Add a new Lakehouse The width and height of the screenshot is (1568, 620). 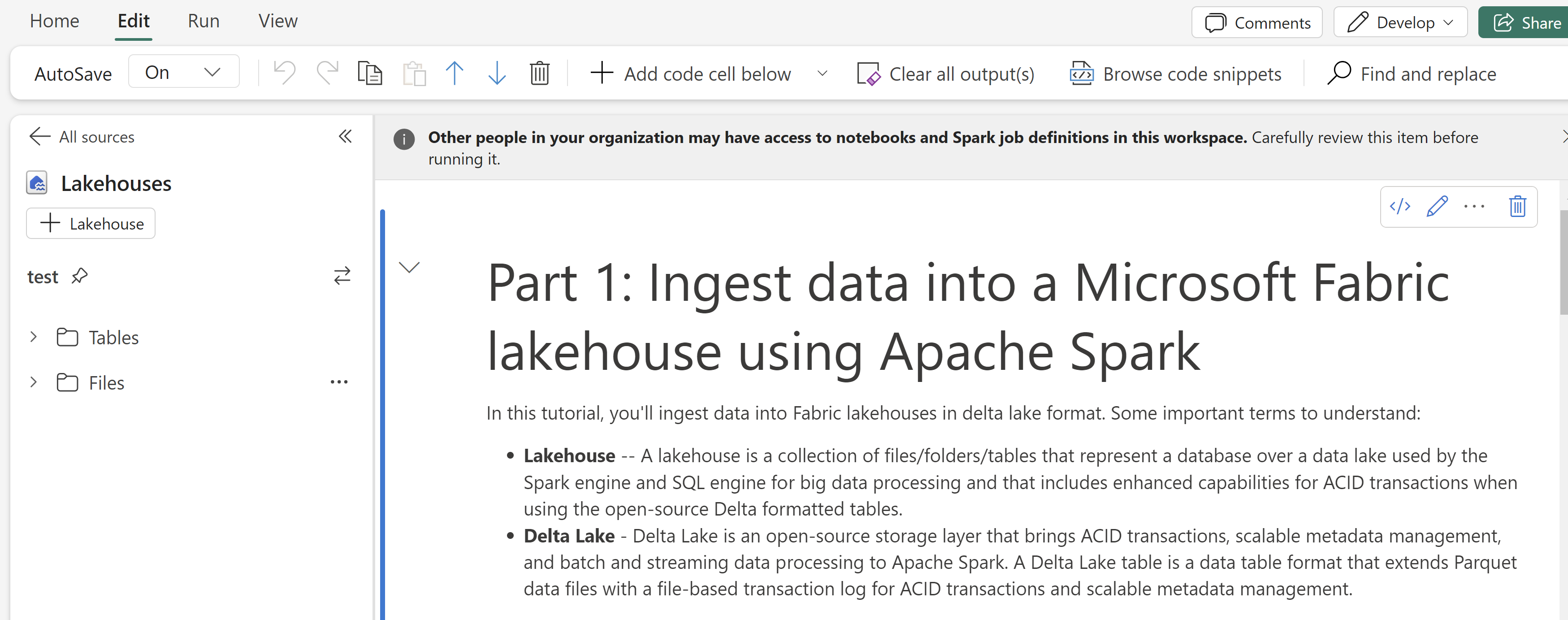(x=91, y=224)
